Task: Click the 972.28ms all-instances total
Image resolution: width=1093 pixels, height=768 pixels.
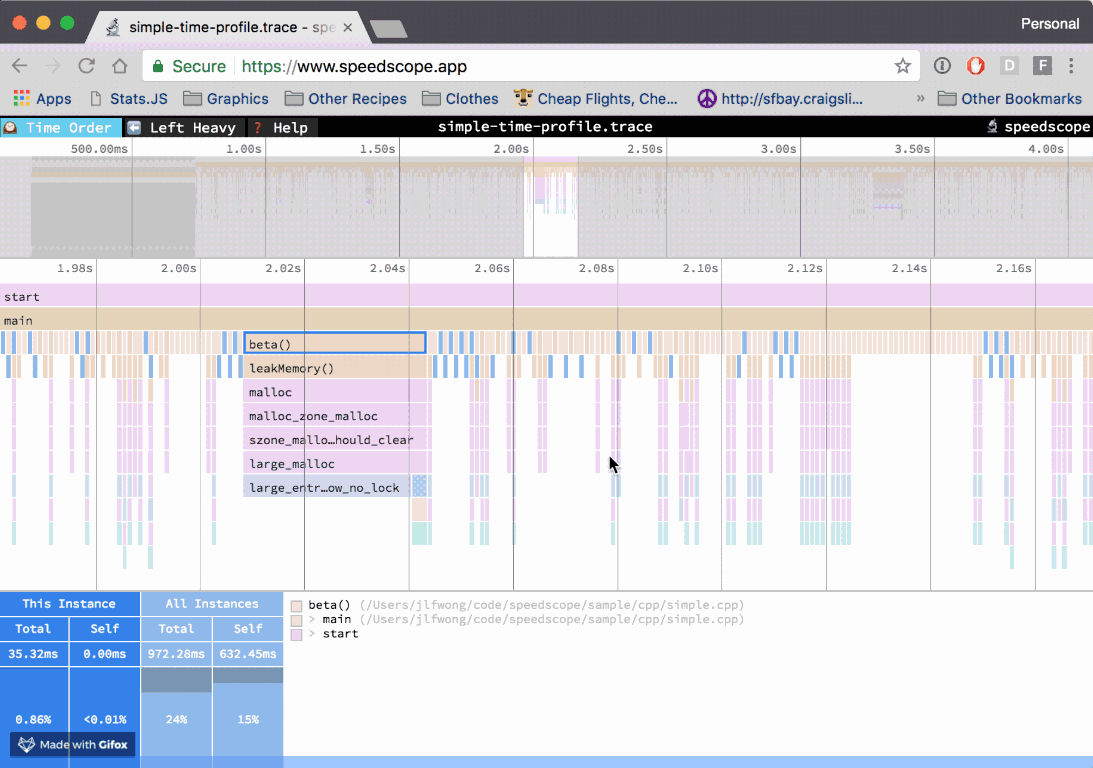Action: [x=176, y=654]
